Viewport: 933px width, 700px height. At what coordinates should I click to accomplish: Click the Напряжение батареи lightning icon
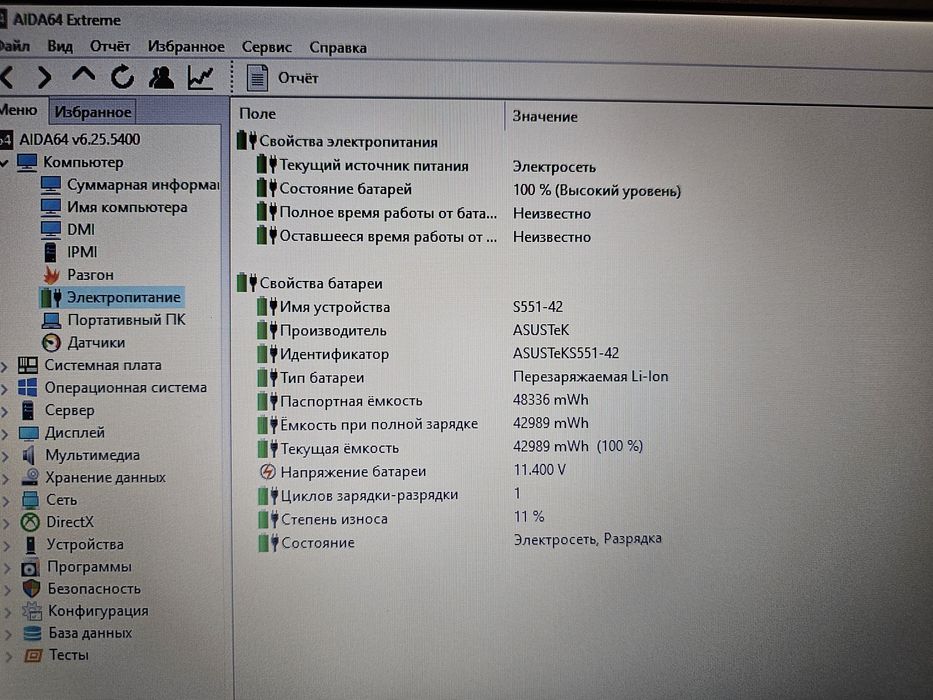pos(268,472)
